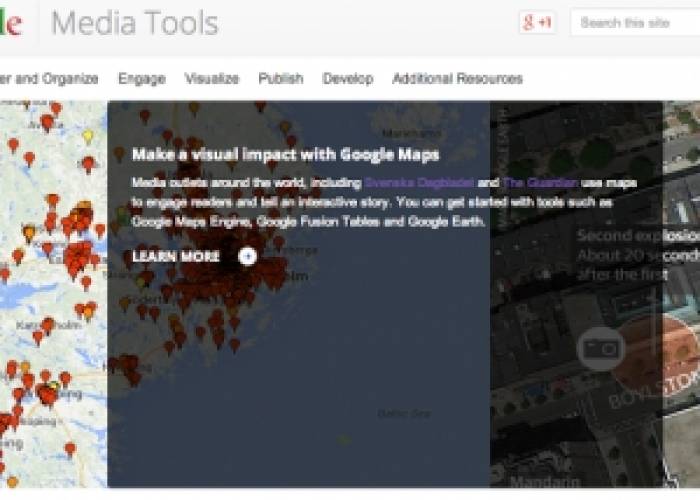Focus the Search this site field
Screen dimensions: 700x500
point(635,22)
